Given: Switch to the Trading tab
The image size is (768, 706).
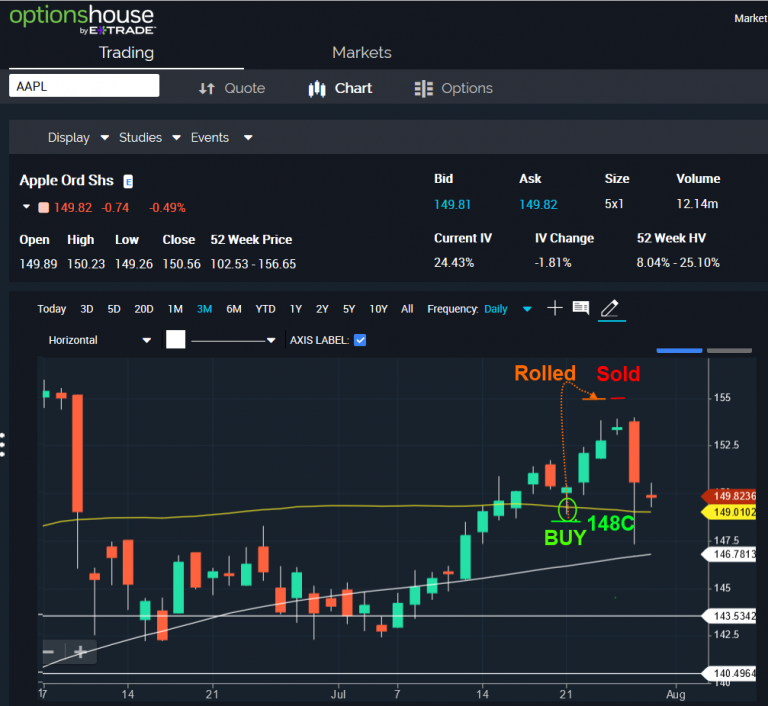Looking at the screenshot, I should click(x=126, y=52).
